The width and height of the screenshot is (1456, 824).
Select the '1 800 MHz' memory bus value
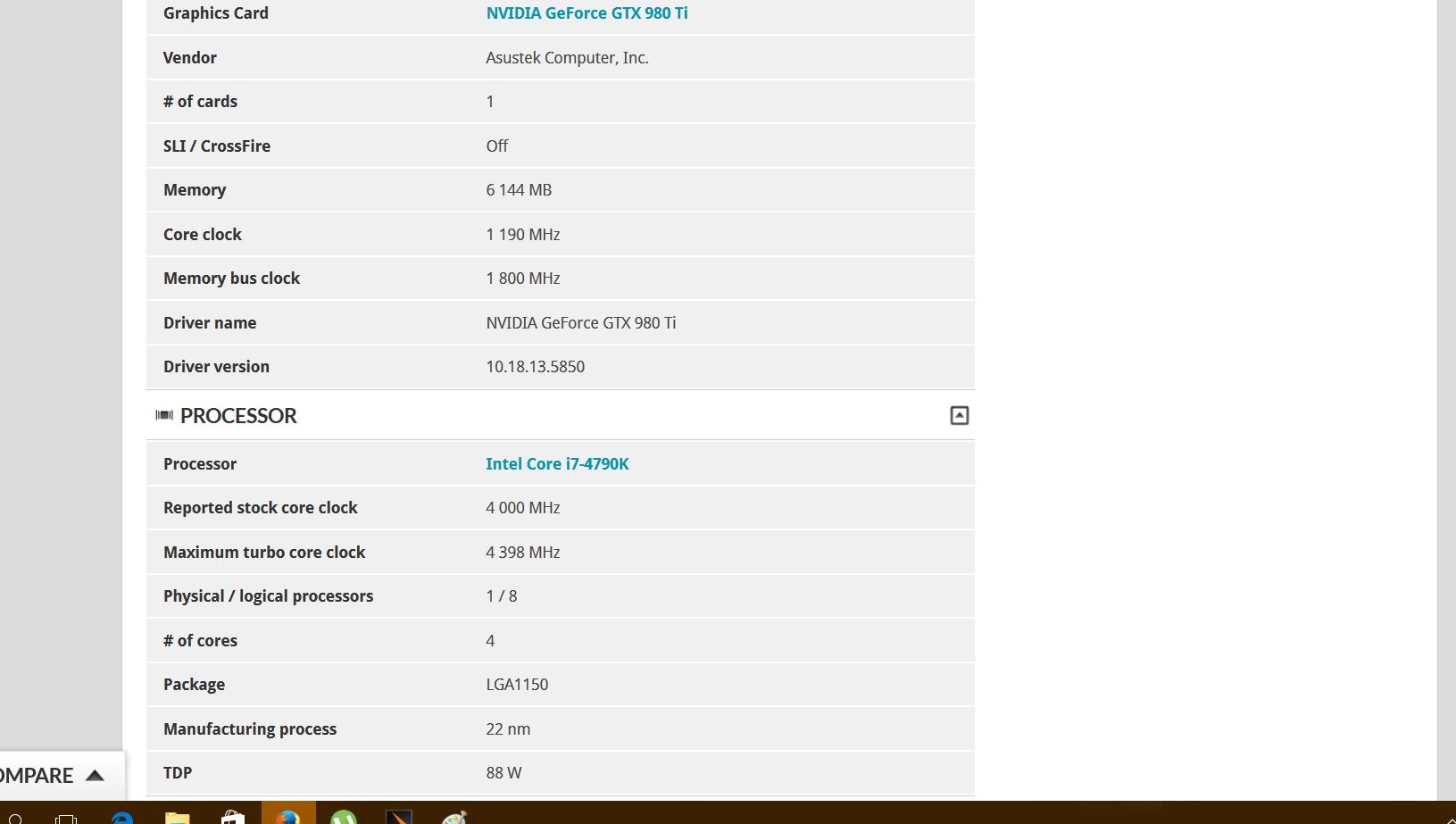click(522, 279)
